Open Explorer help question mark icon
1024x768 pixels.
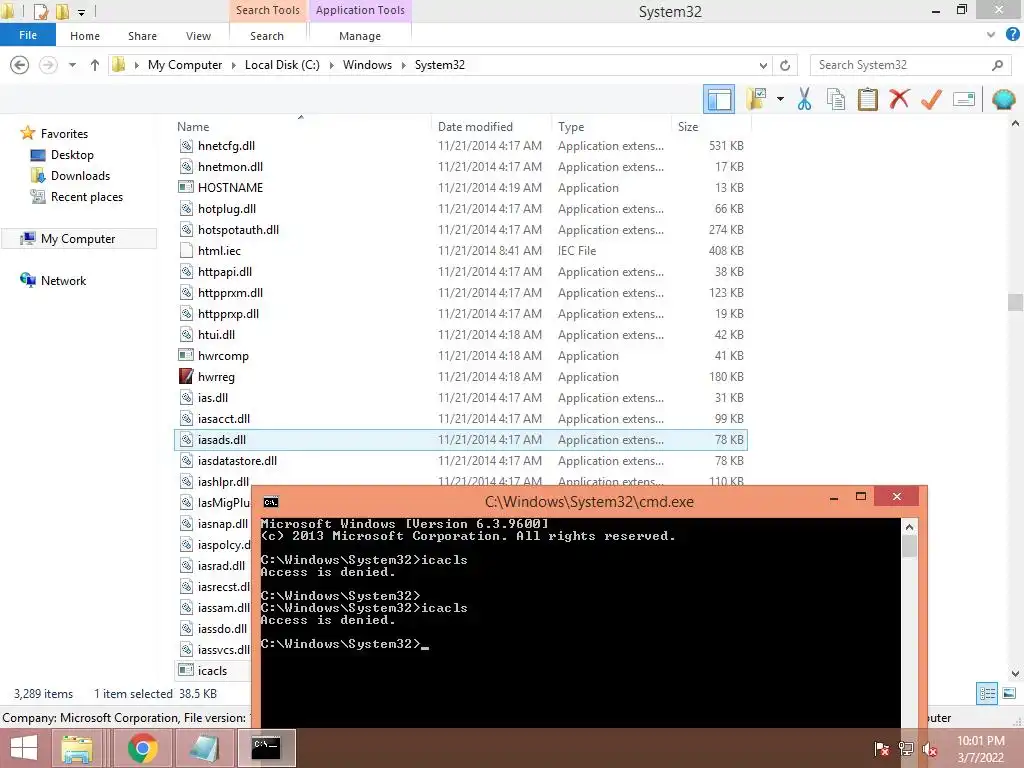(x=1012, y=35)
